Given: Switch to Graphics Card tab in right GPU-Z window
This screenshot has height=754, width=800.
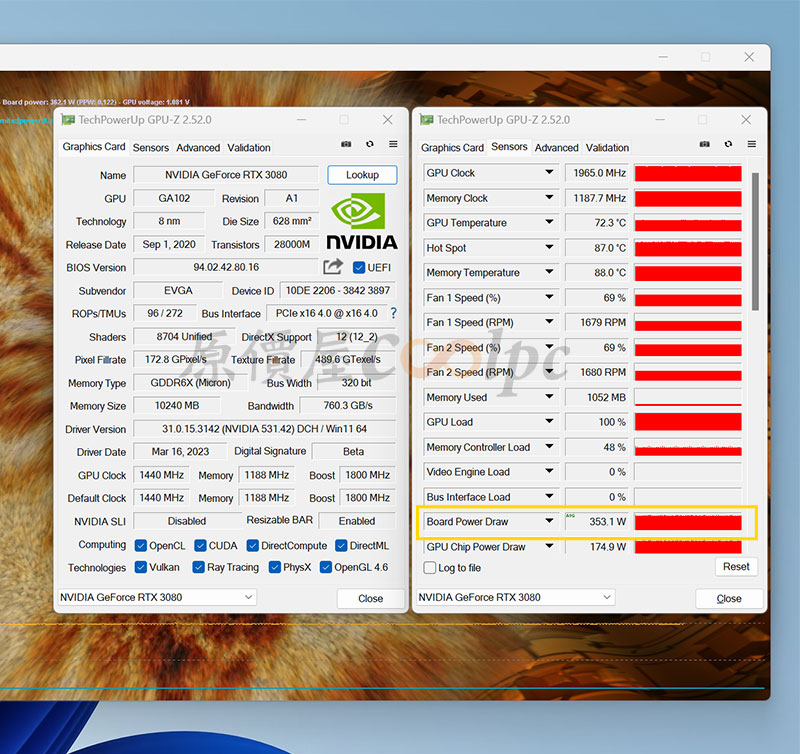Looking at the screenshot, I should 452,147.
